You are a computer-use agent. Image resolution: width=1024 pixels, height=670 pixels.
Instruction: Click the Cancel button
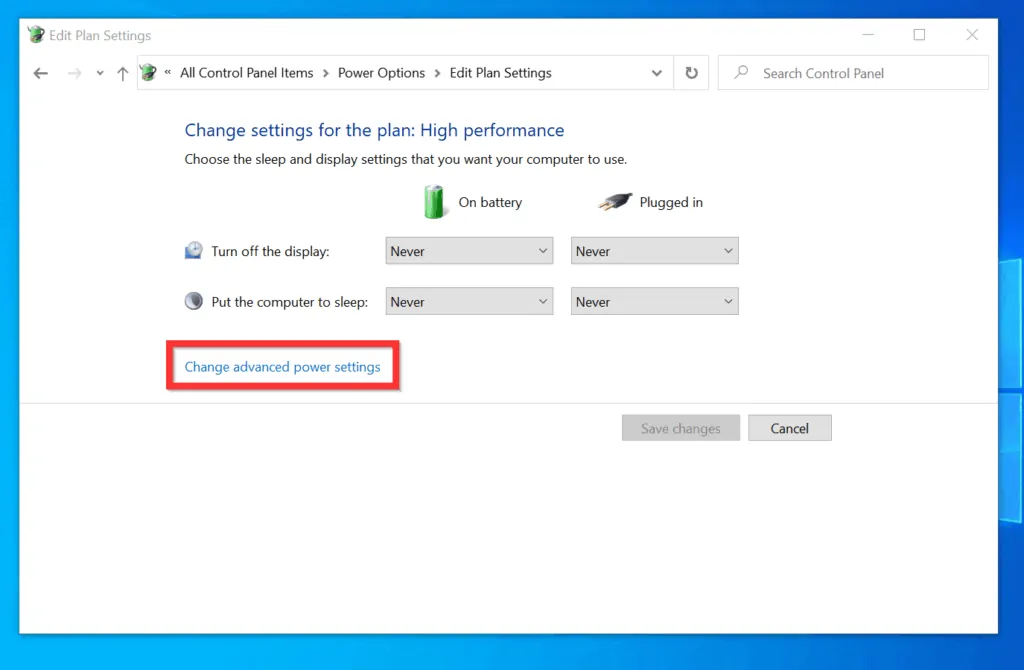(x=789, y=427)
